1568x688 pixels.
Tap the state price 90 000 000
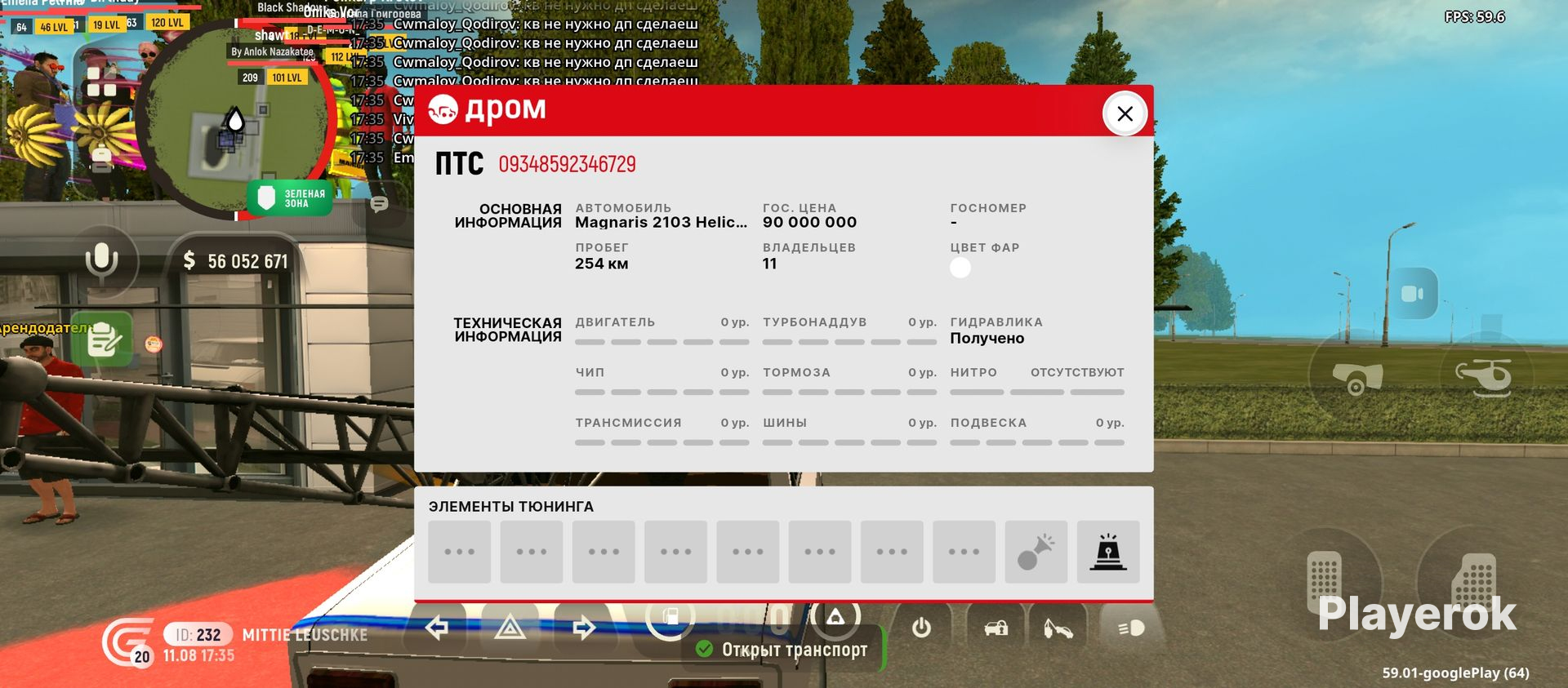click(809, 222)
